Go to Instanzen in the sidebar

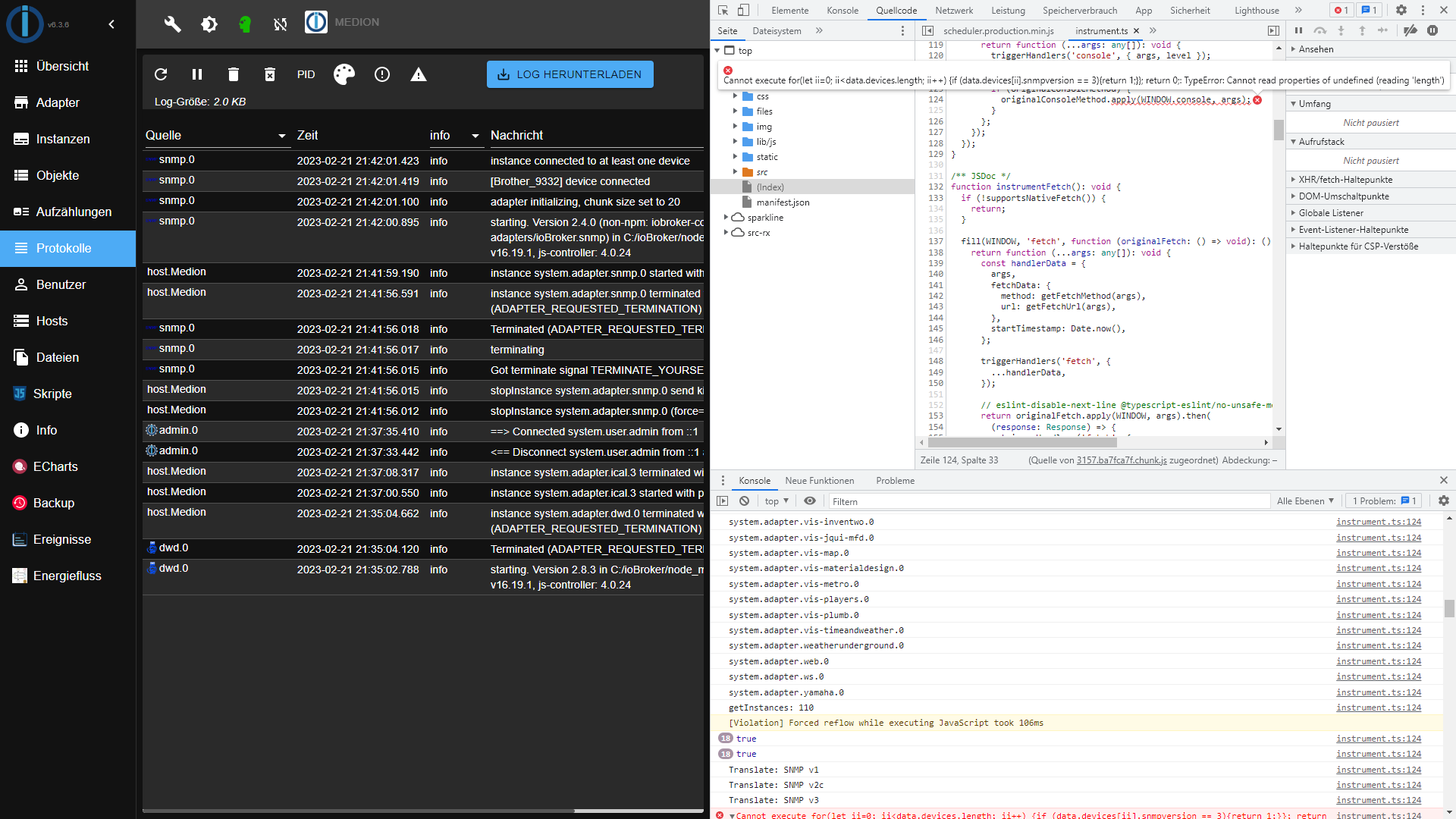[x=67, y=139]
